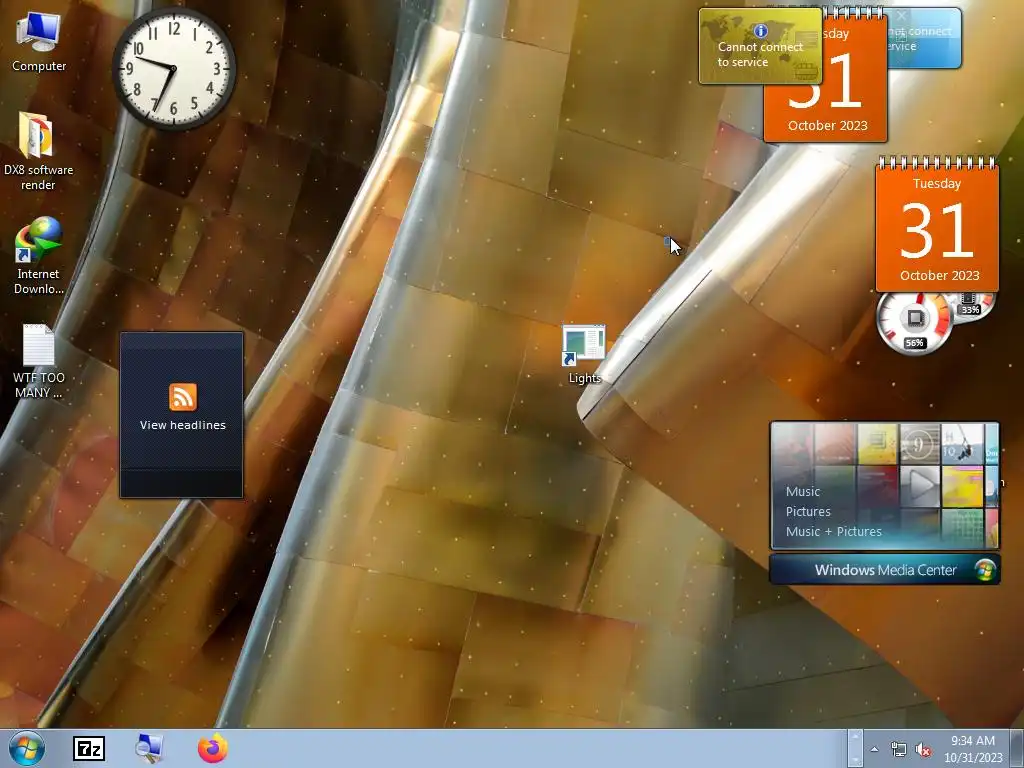Screen dimensions: 1024x768
Task: Launch 7-Zip from the taskbar
Action: coord(89,748)
